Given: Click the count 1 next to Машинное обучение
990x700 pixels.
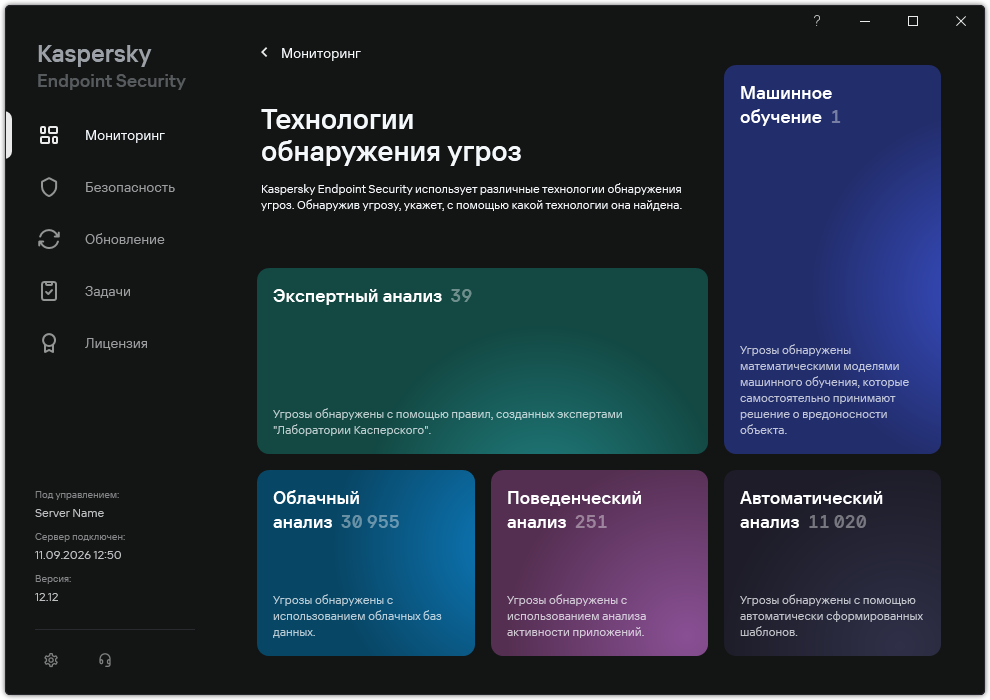Looking at the screenshot, I should (835, 117).
